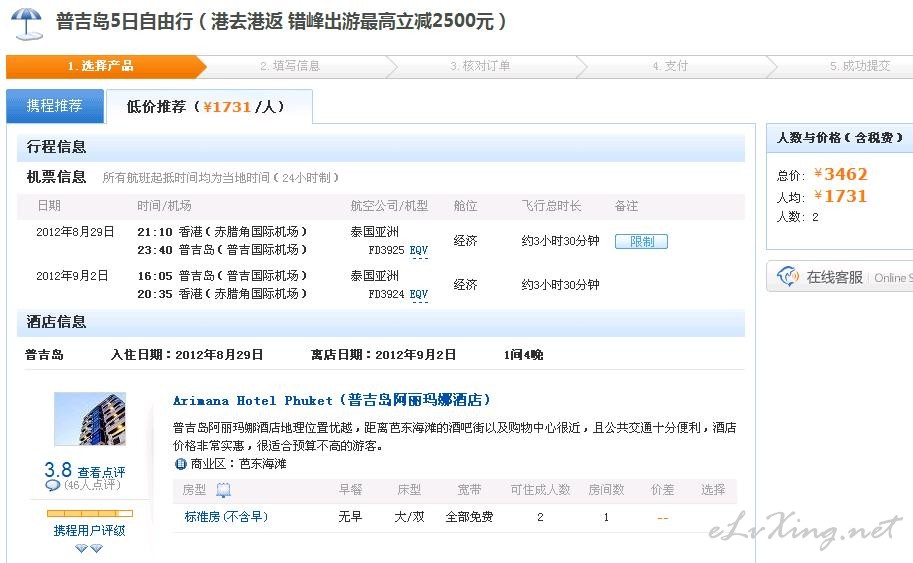
Task: Click per-person price ¥1731 in sidebar
Action: pyautogui.click(x=841, y=196)
